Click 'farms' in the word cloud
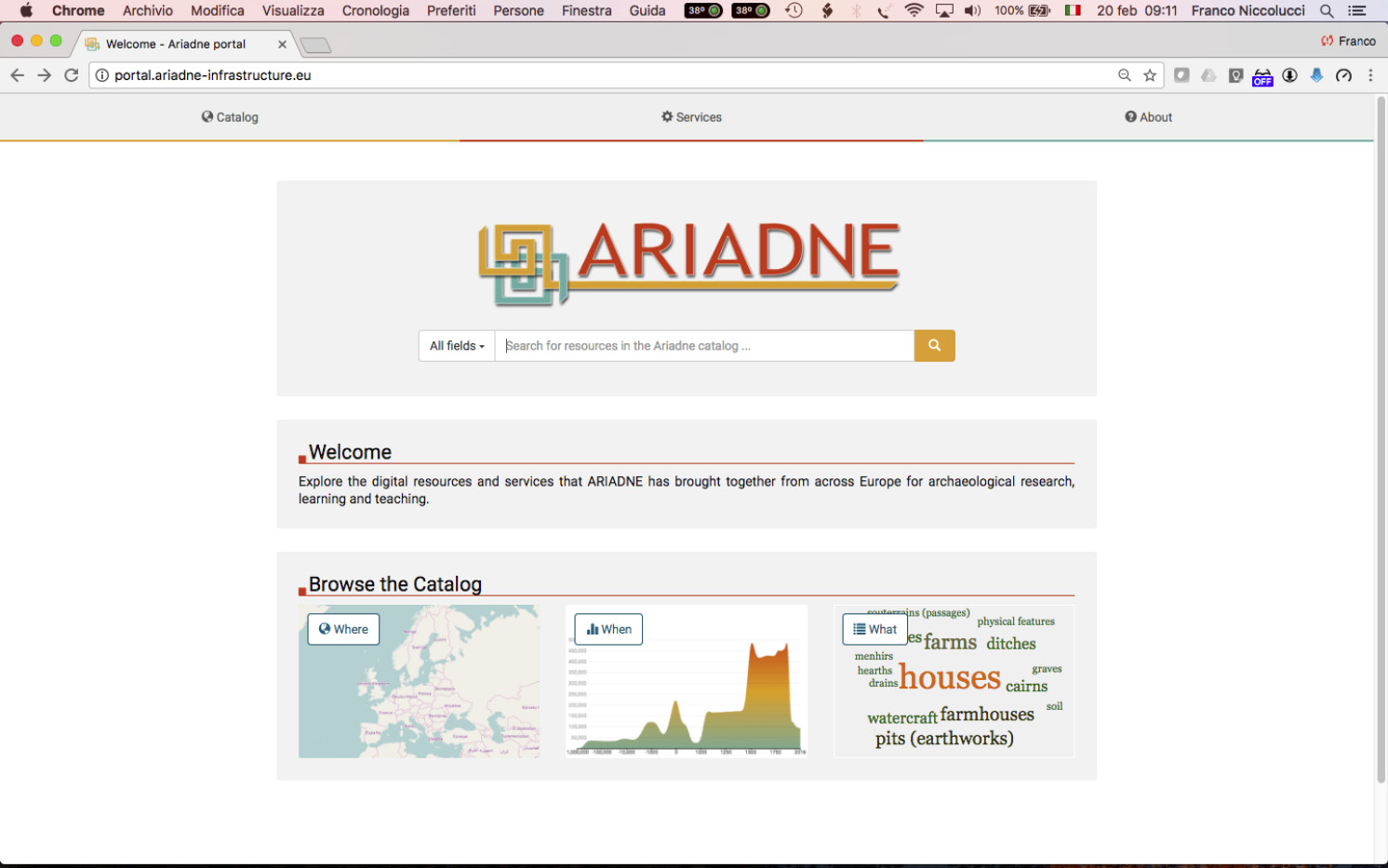Screen dimensions: 1388x868 click(950, 641)
